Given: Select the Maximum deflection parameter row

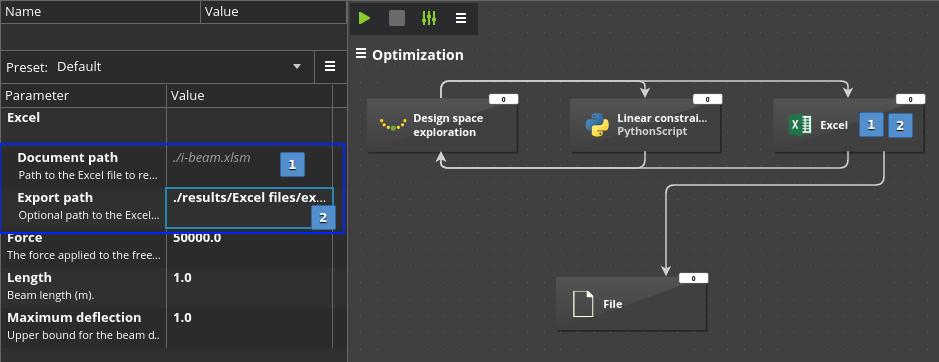Looking at the screenshot, I should (173, 327).
